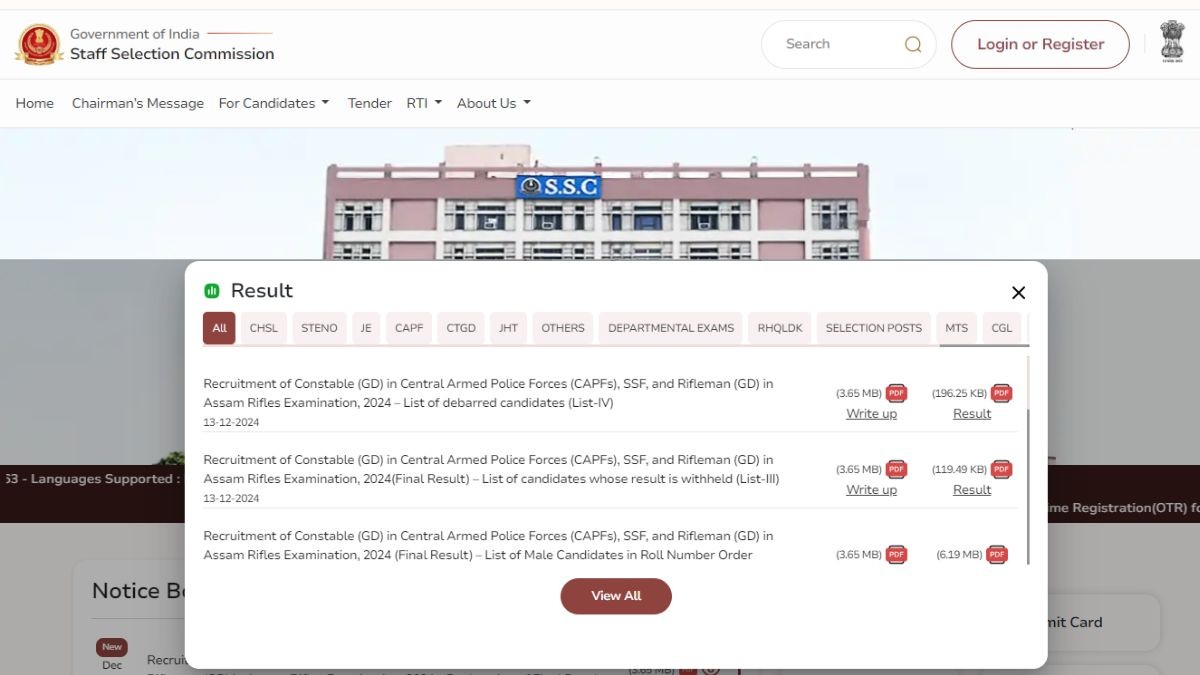Screen dimensions: 1200x675
Task: Click the SSC emblem logo
Action: 39,44
